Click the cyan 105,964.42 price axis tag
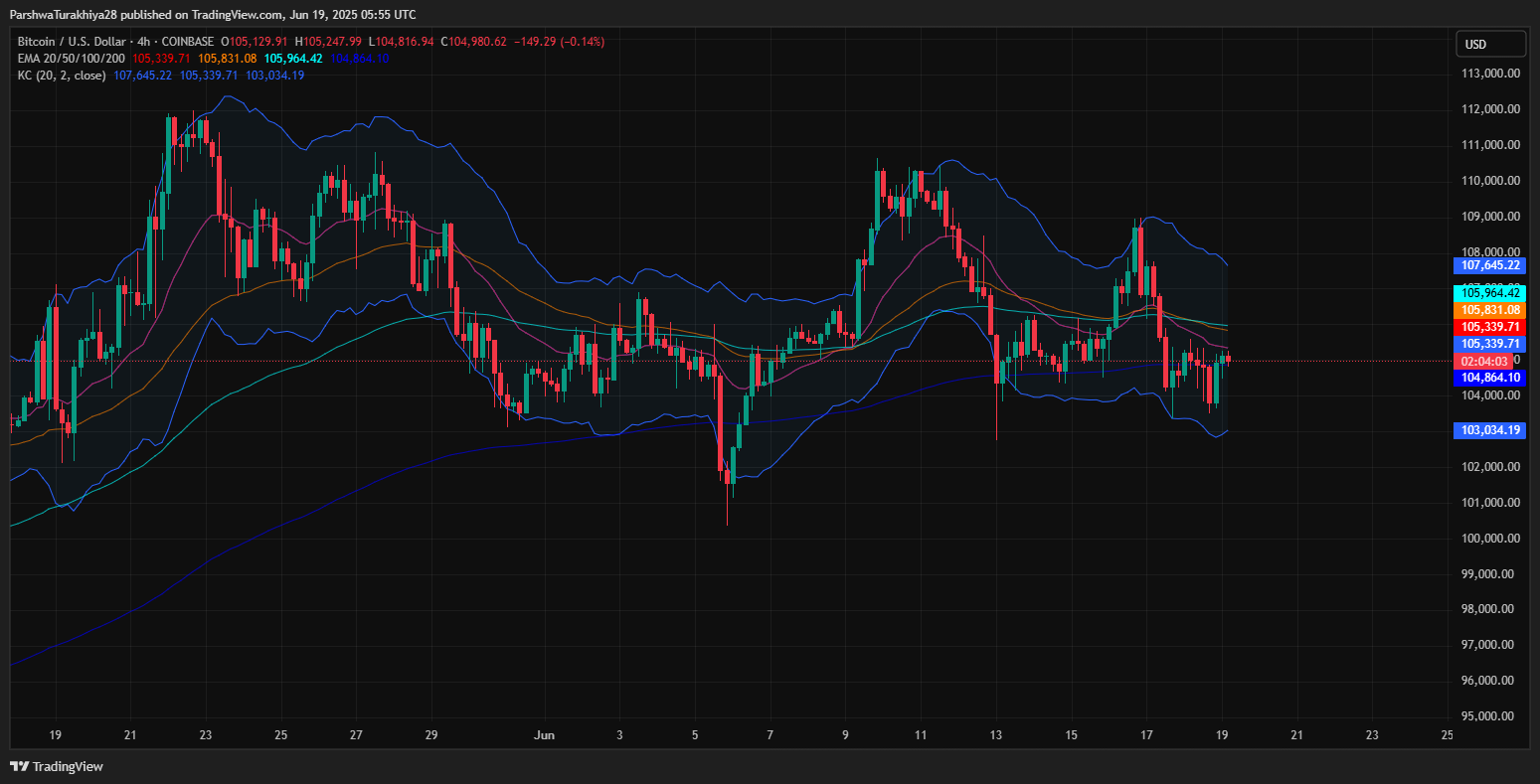 (x=1488, y=293)
